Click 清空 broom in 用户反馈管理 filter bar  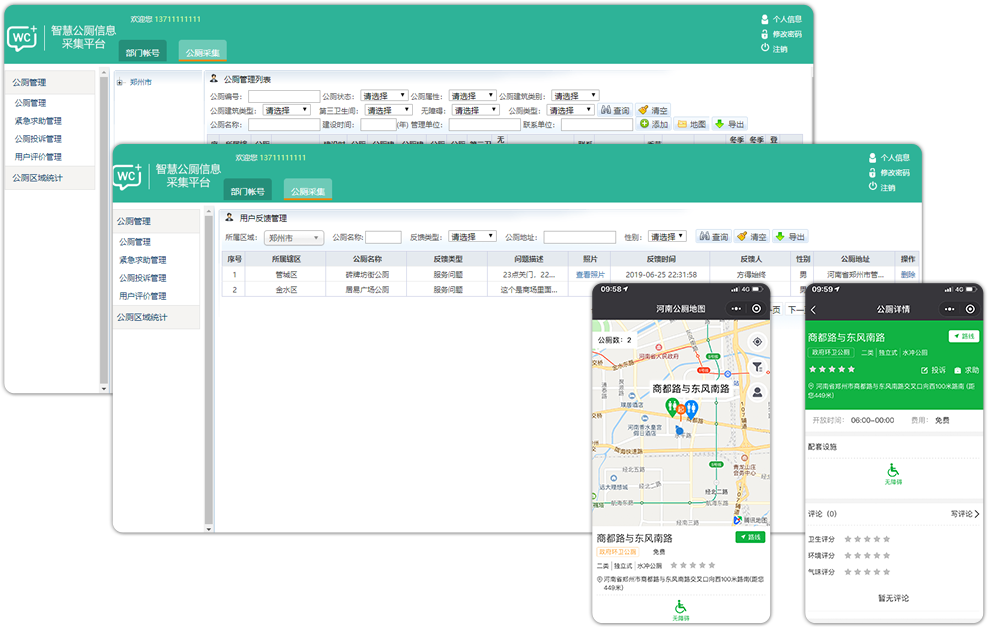751,237
